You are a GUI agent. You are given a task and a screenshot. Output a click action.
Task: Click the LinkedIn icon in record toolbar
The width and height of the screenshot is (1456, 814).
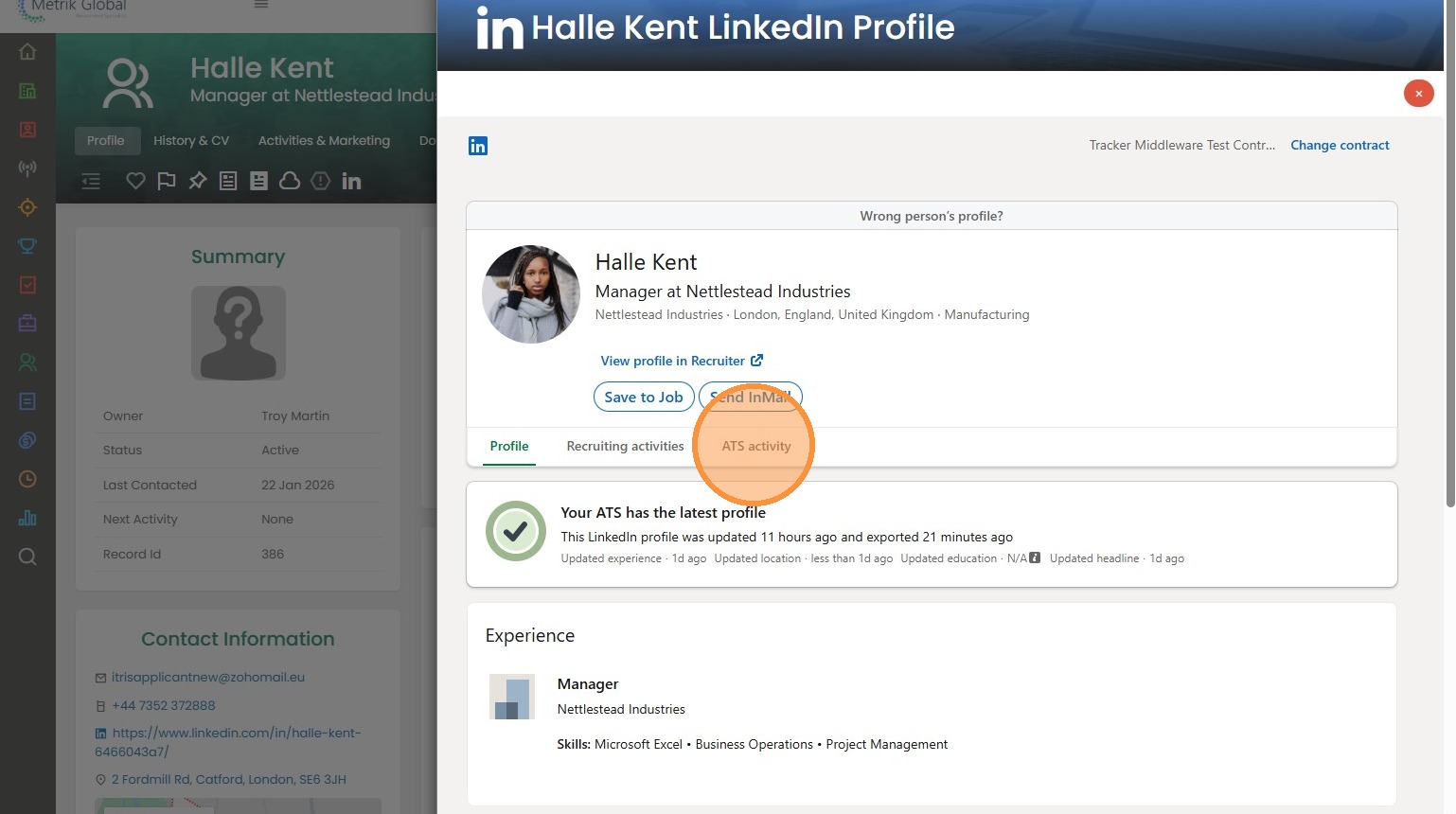point(351,181)
